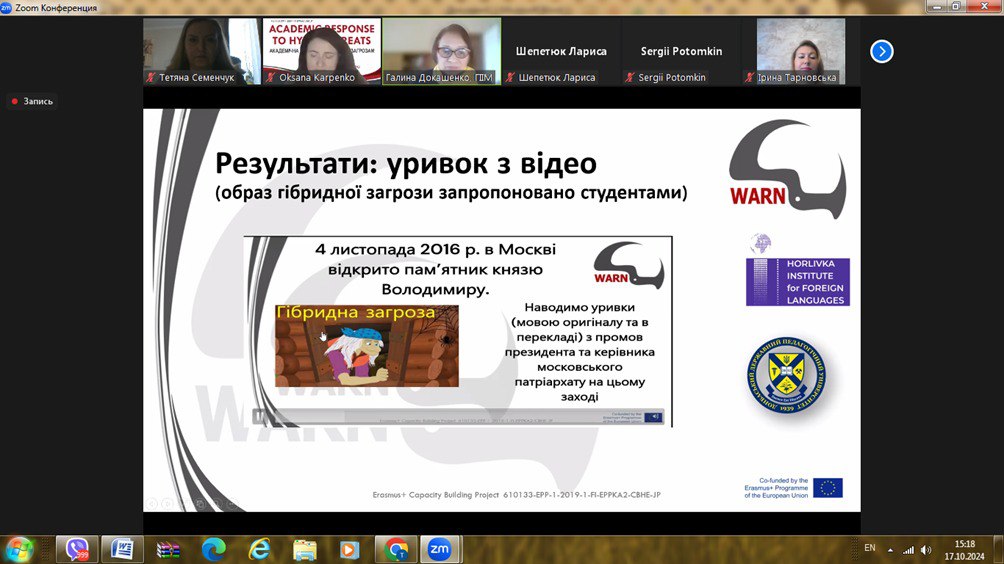Select Ірина Тарновська's video thumbnail
Screen dimensions: 1004x564
pos(801,51)
